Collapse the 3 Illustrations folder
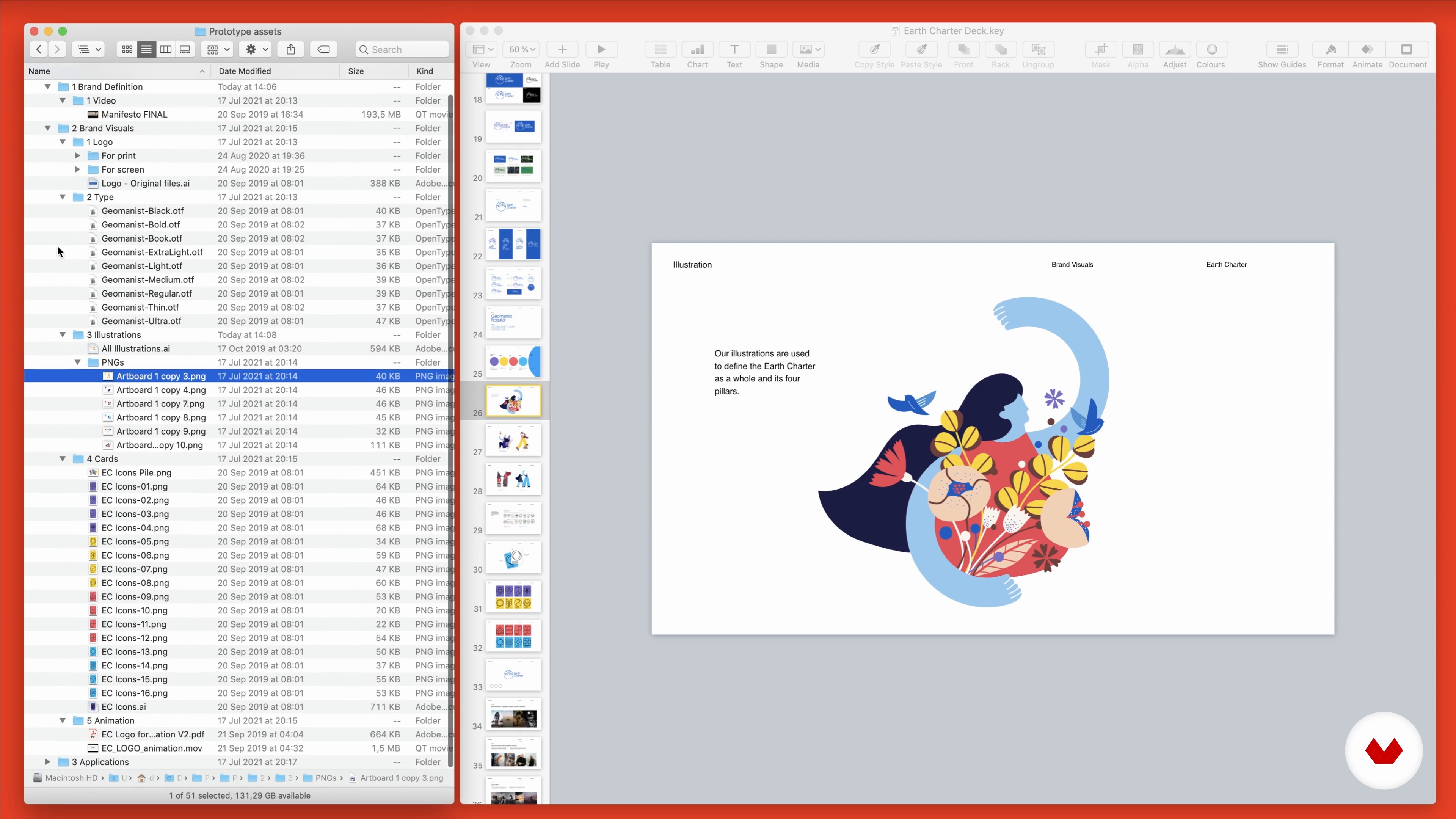 tap(63, 334)
